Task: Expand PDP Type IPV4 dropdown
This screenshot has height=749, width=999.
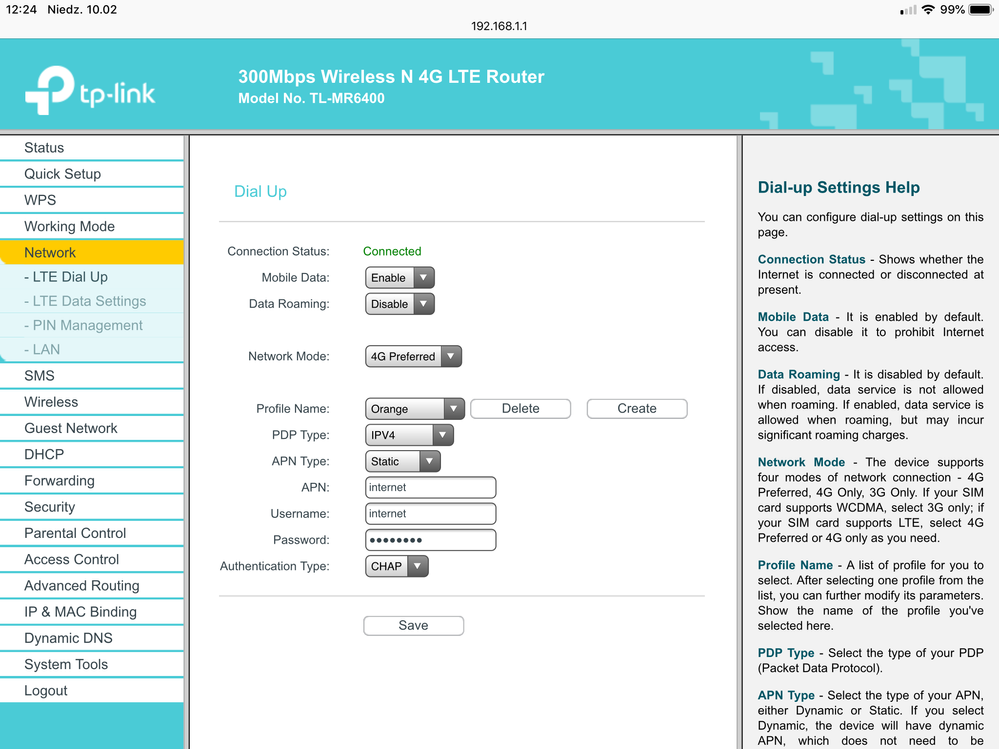Action: 409,435
